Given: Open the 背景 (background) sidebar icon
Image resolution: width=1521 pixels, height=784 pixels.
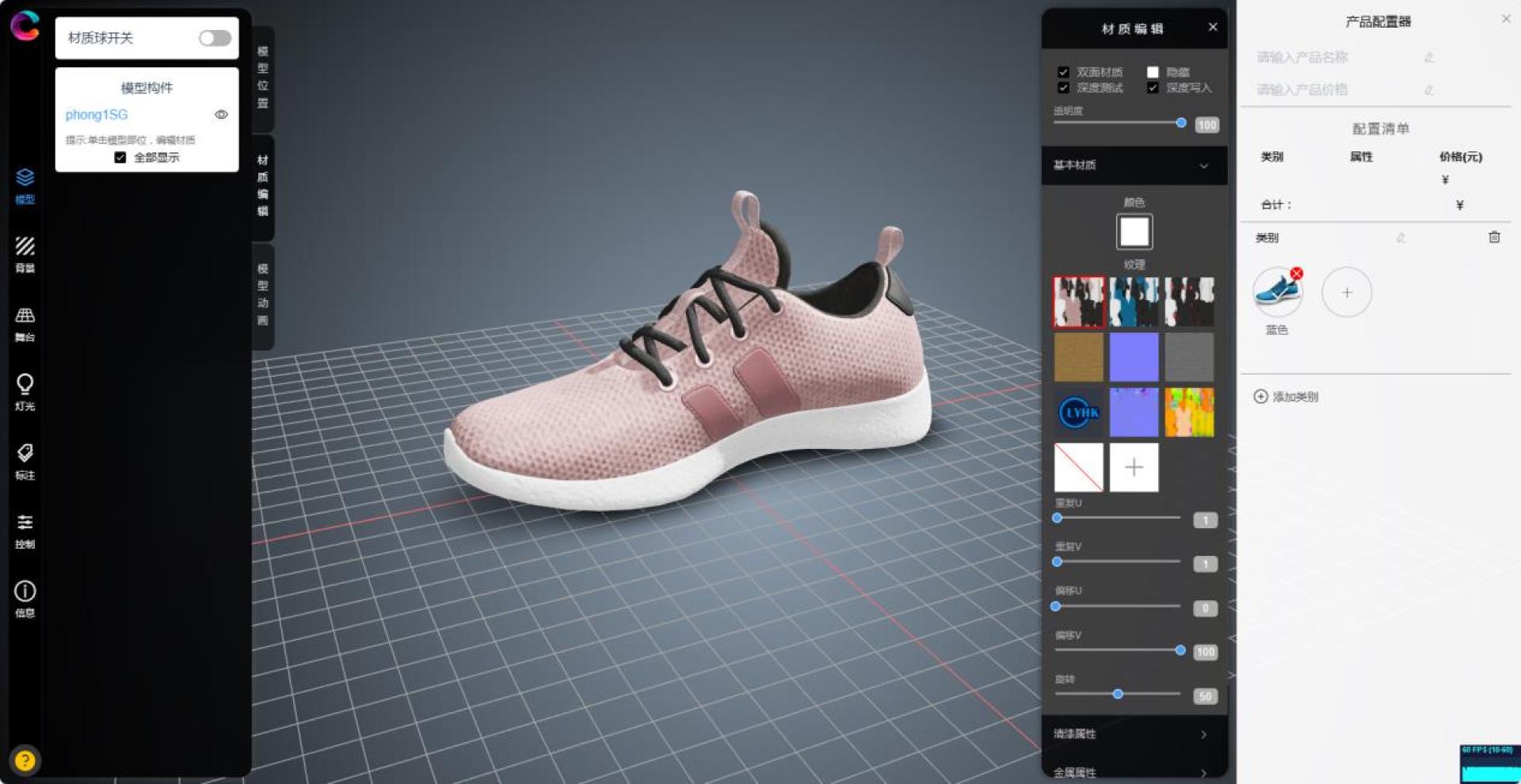Looking at the screenshot, I should tap(25, 253).
